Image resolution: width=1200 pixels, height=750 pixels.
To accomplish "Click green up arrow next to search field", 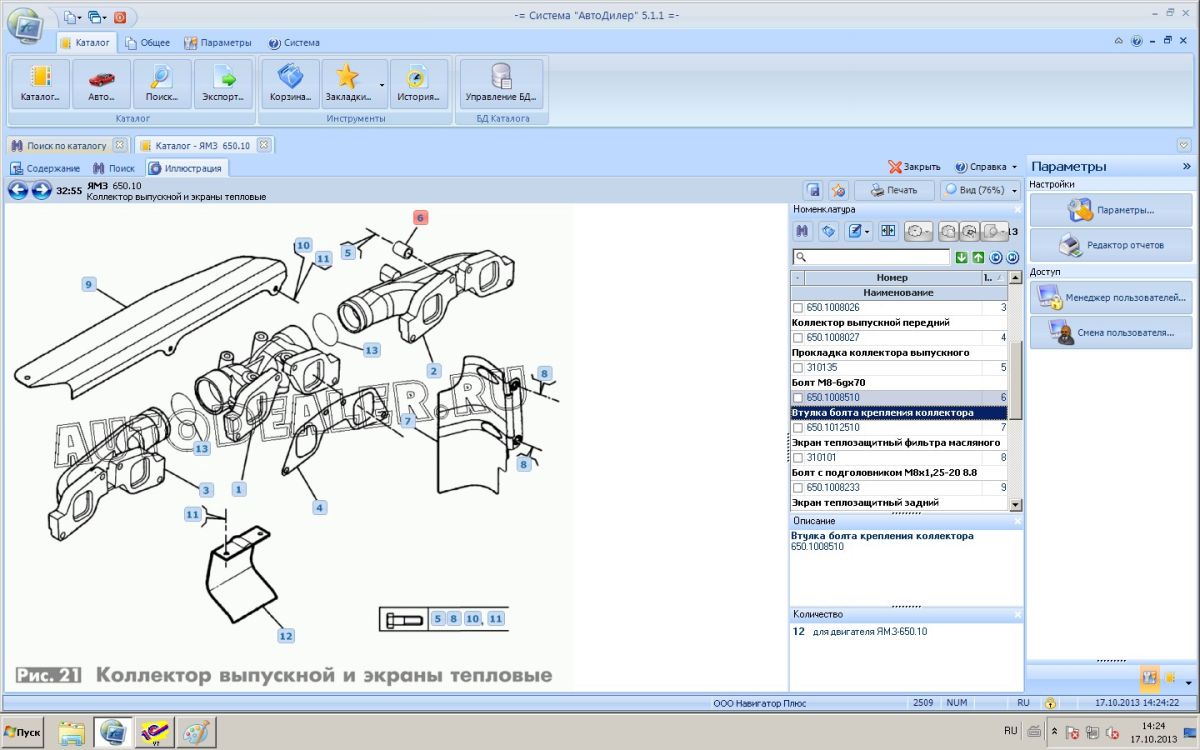I will (x=978, y=257).
